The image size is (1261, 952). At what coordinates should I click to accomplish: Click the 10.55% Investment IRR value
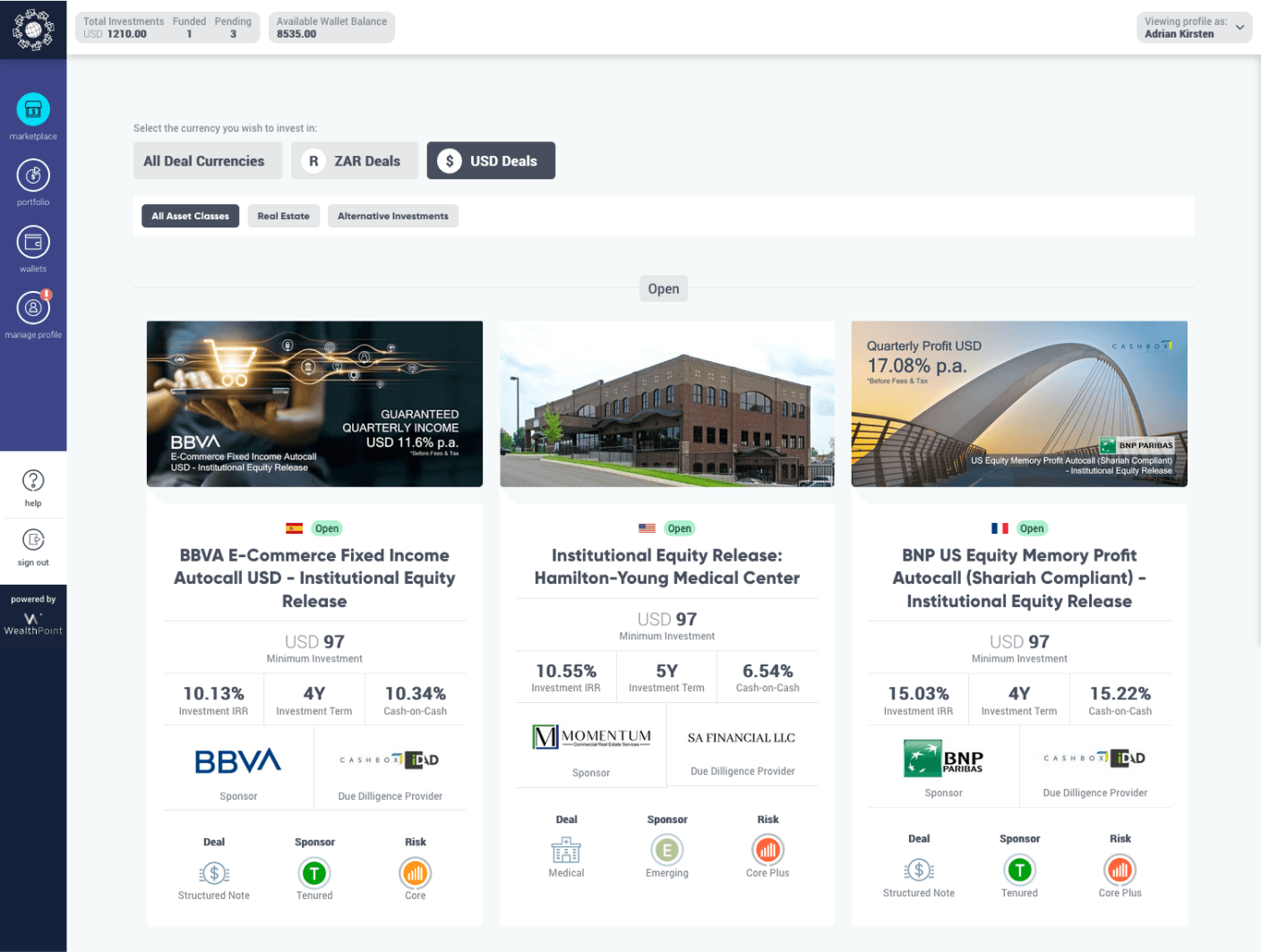coord(566,671)
